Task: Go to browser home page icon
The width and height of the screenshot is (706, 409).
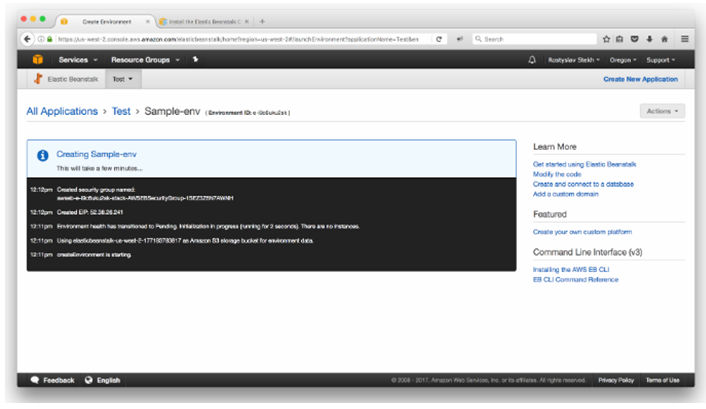Action: 664,39
